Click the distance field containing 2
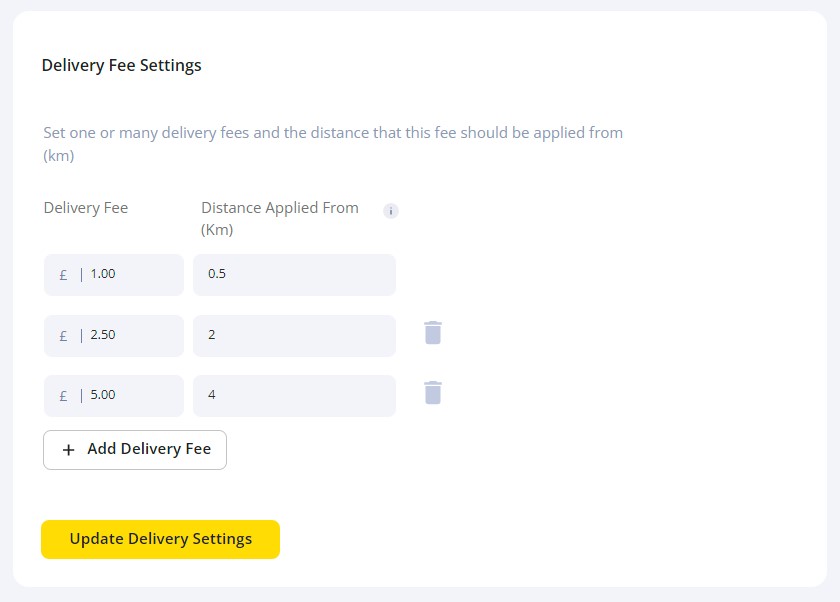This screenshot has height=602, width=840. [294, 335]
